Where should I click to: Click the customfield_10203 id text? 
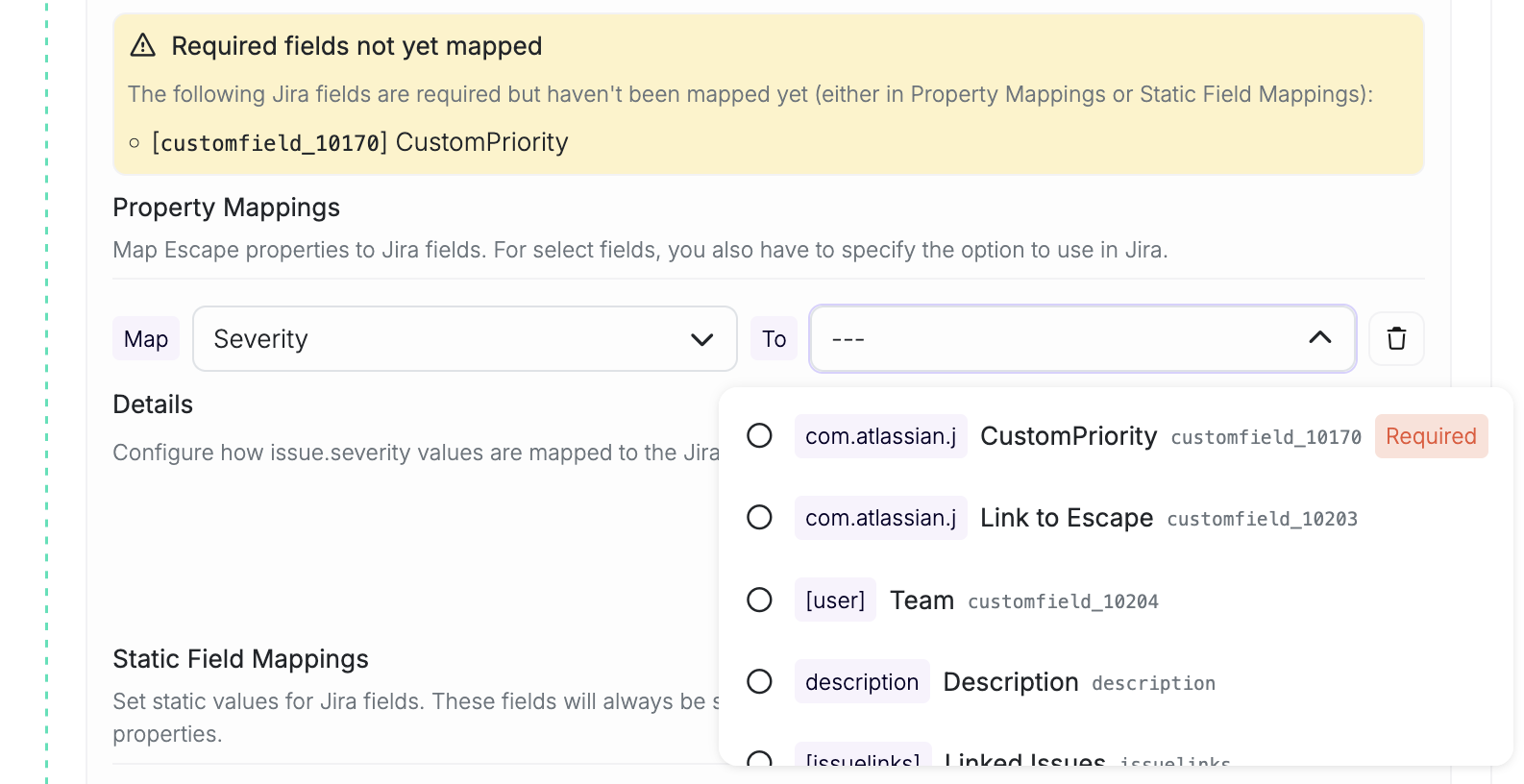pos(1262,520)
